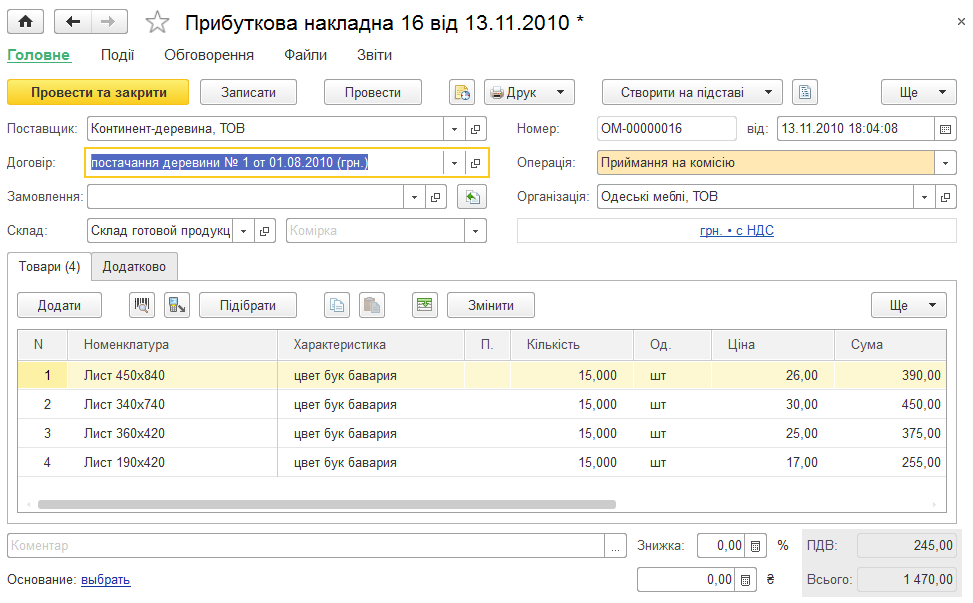Viewport: 973px width, 603px height.
Task: Click the document structure icon beside Створити на підставі
Action: [x=805, y=92]
